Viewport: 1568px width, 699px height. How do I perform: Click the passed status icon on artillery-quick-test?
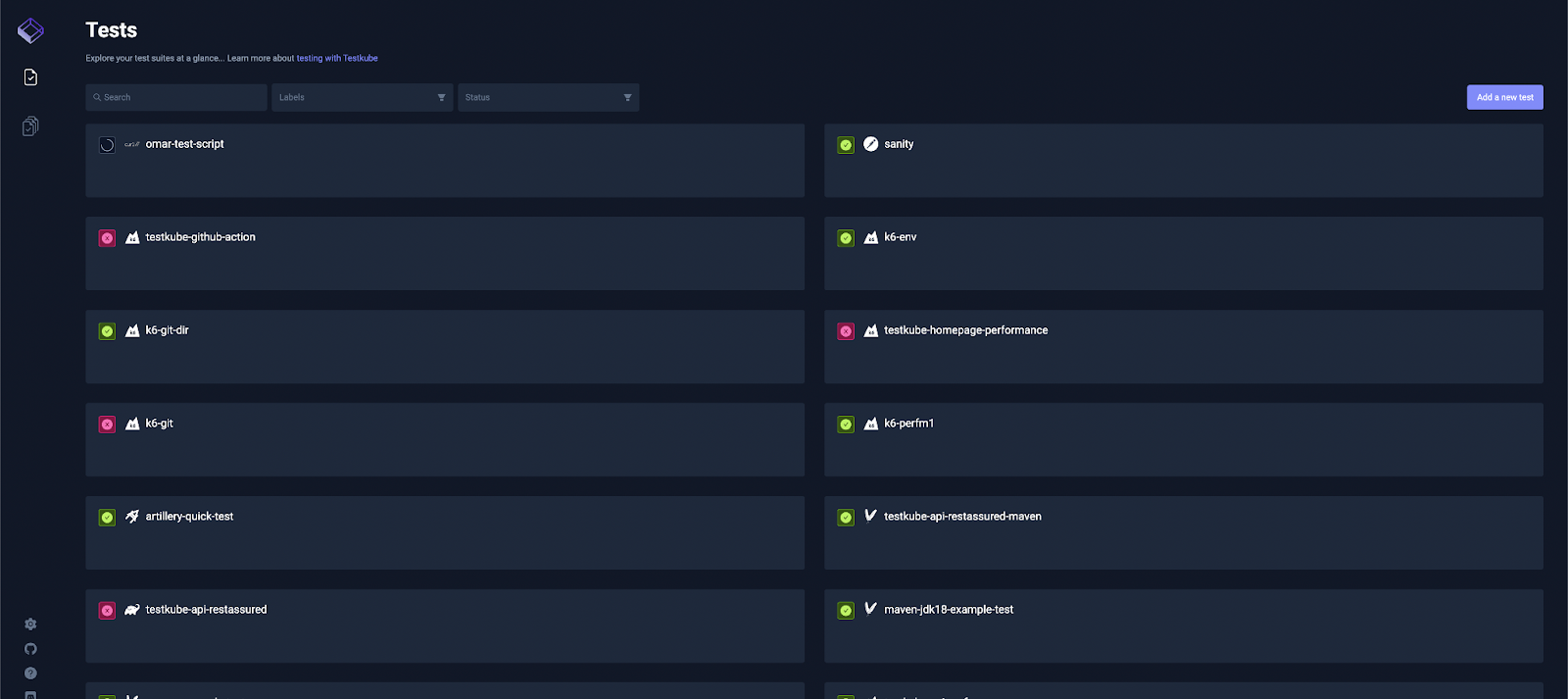click(x=107, y=517)
